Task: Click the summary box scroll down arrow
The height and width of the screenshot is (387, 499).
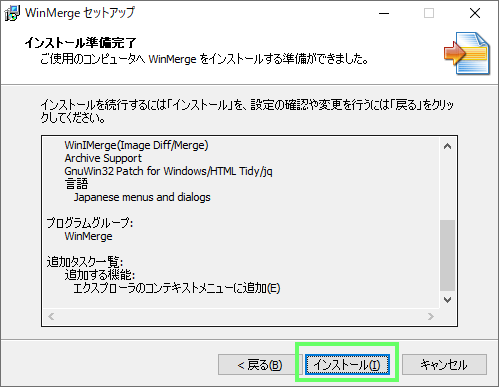Action: pos(447,300)
